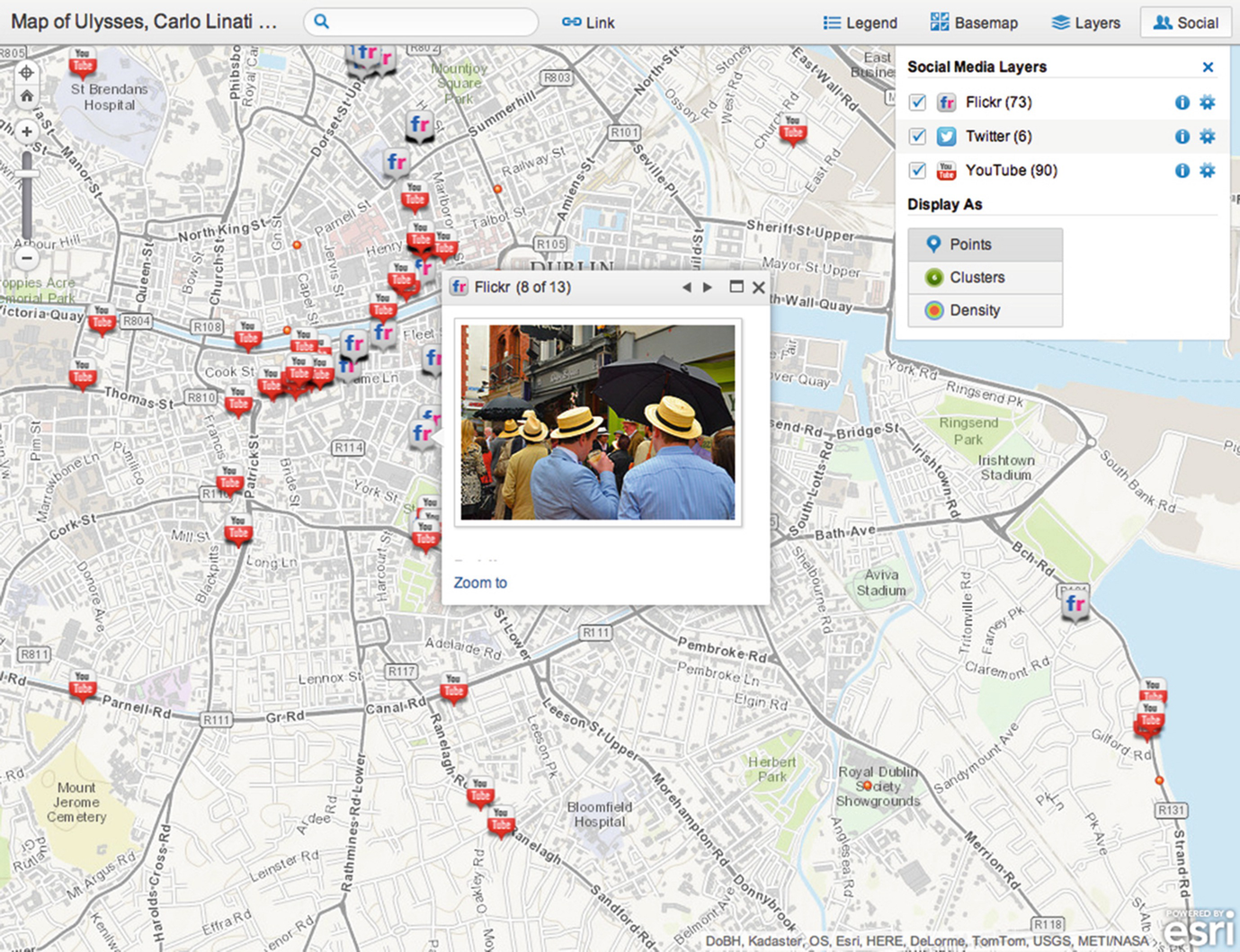The height and width of the screenshot is (952, 1240).
Task: Open Twitter layer settings gear
Action: coord(1208,137)
